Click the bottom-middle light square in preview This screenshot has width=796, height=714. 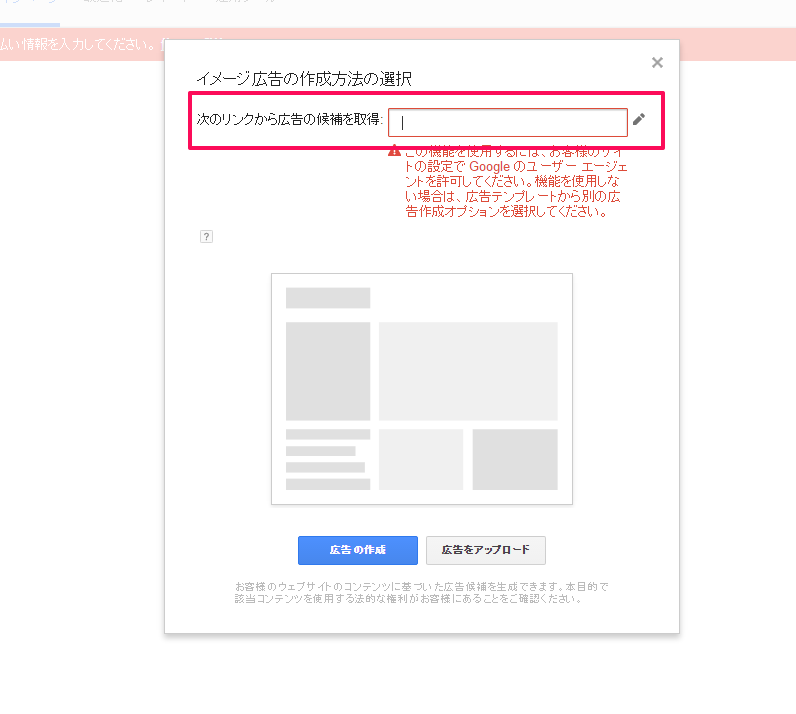pyautogui.click(x=420, y=459)
